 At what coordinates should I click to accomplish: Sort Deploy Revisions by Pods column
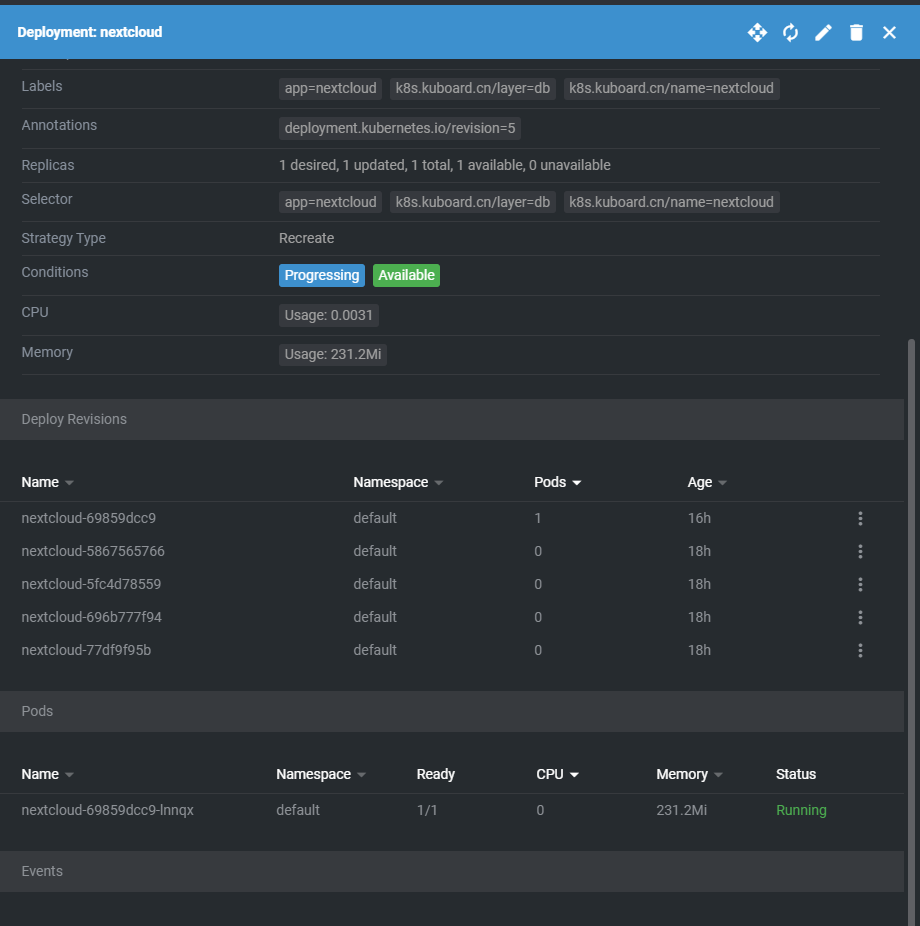tap(557, 482)
